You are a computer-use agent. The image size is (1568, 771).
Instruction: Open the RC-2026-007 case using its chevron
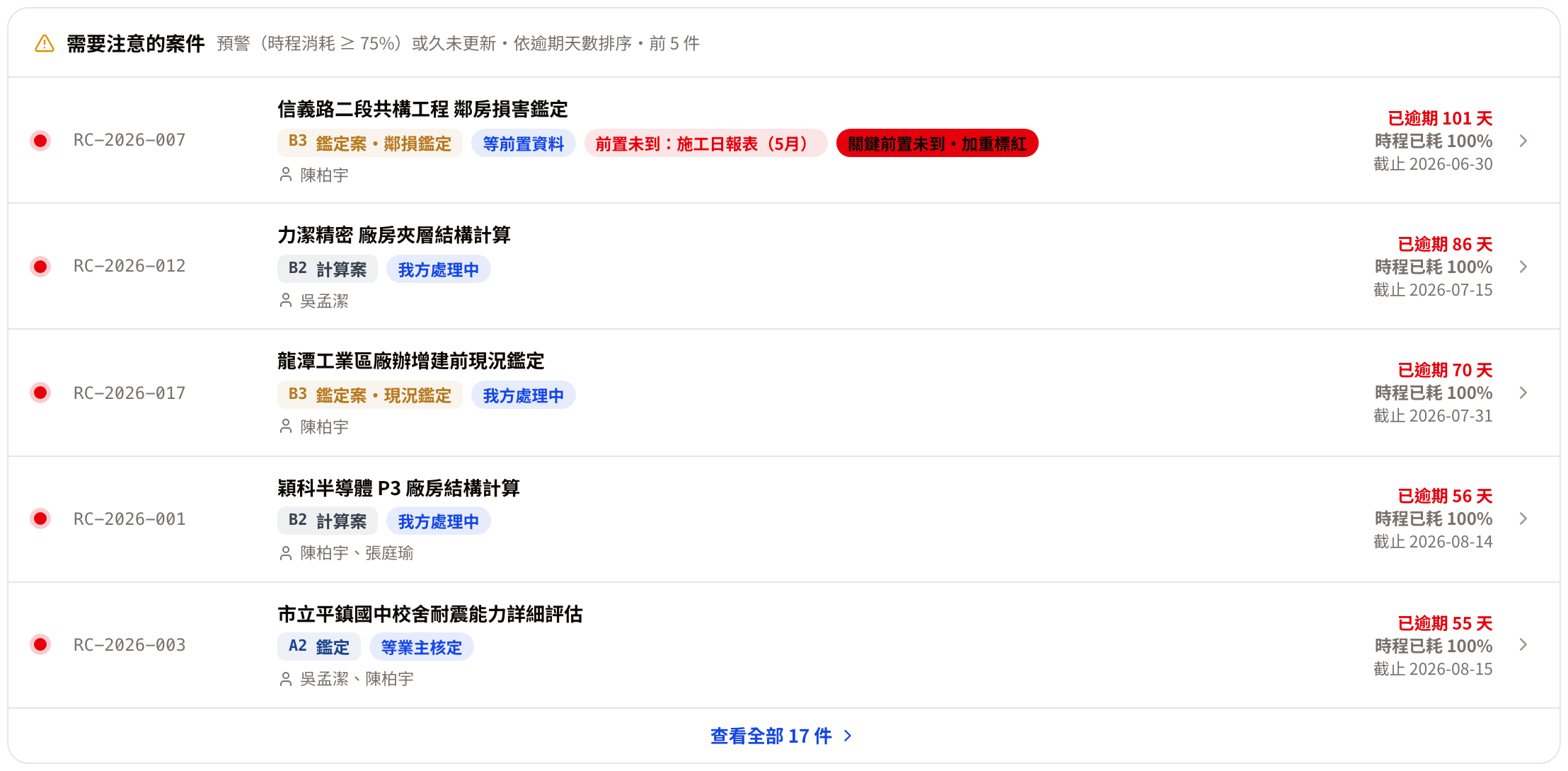coord(1523,141)
